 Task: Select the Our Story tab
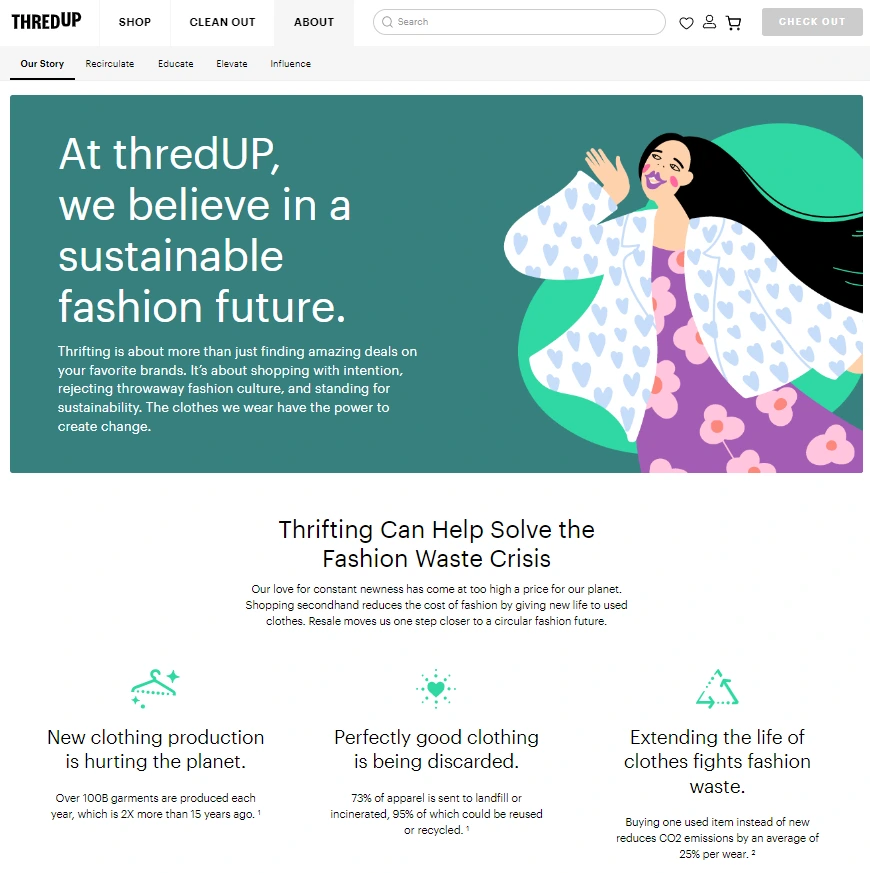[x=42, y=63]
